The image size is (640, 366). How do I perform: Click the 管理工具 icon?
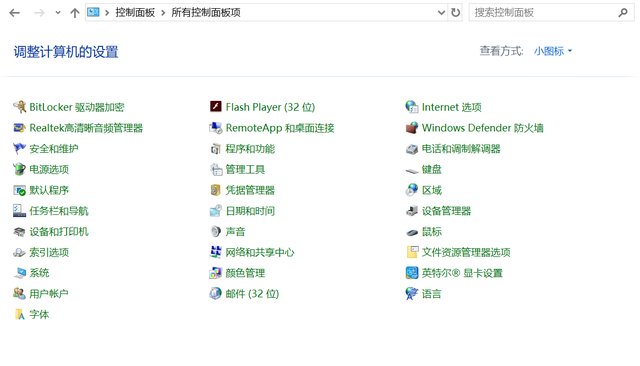[216, 169]
